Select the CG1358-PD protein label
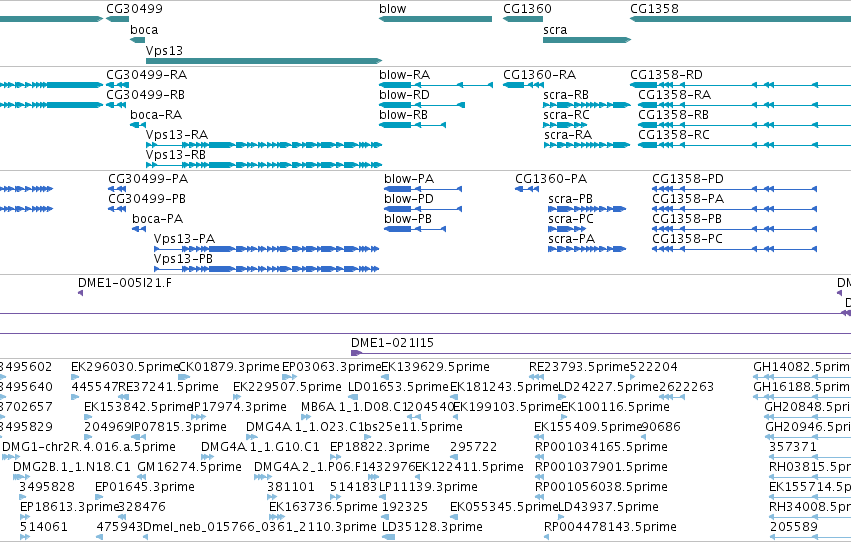Image resolution: width=851 pixels, height=542 pixels. coord(688,179)
